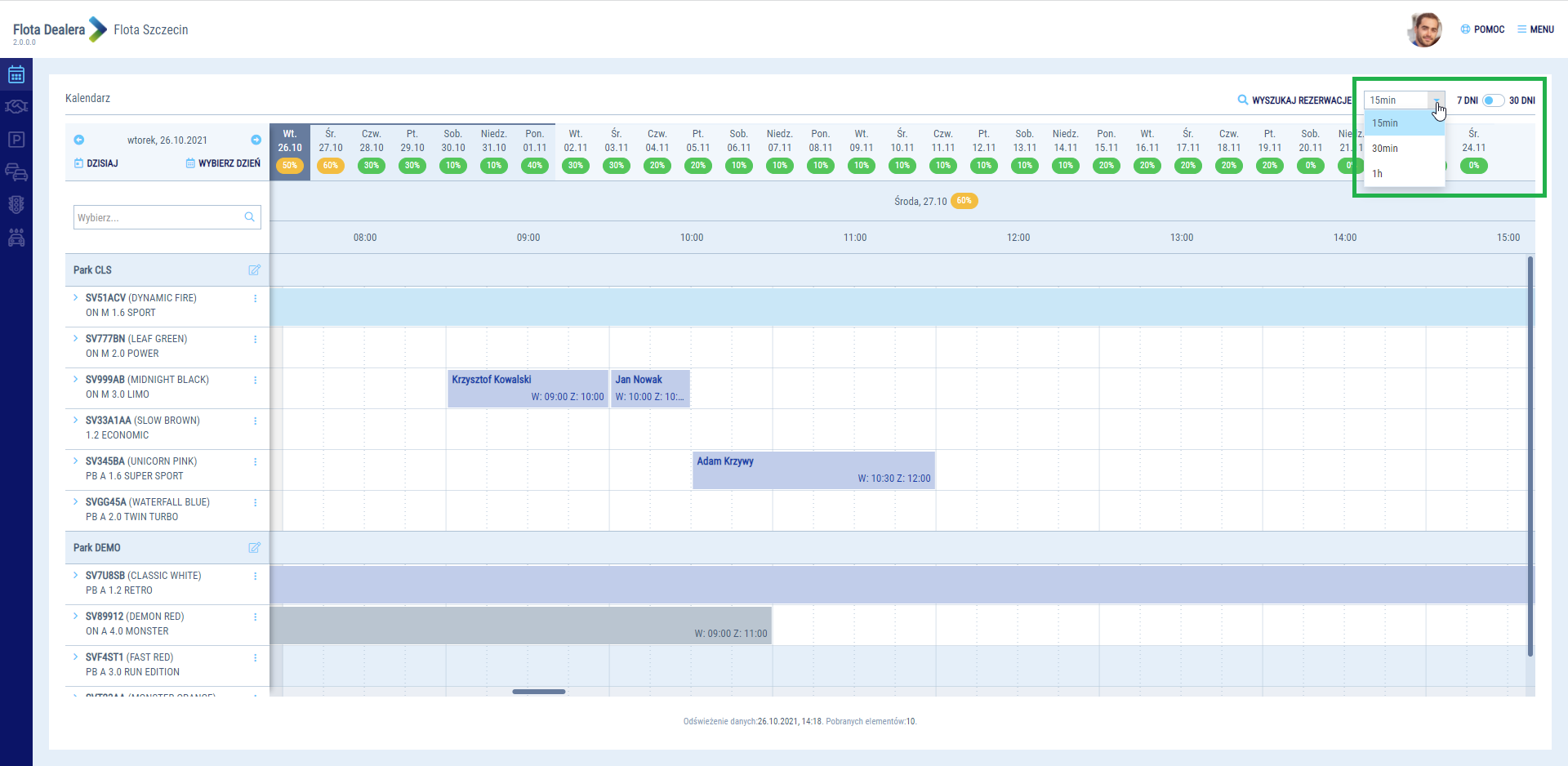1568x766 pixels.
Task: Click the previous day arrow icon
Action: click(x=79, y=140)
